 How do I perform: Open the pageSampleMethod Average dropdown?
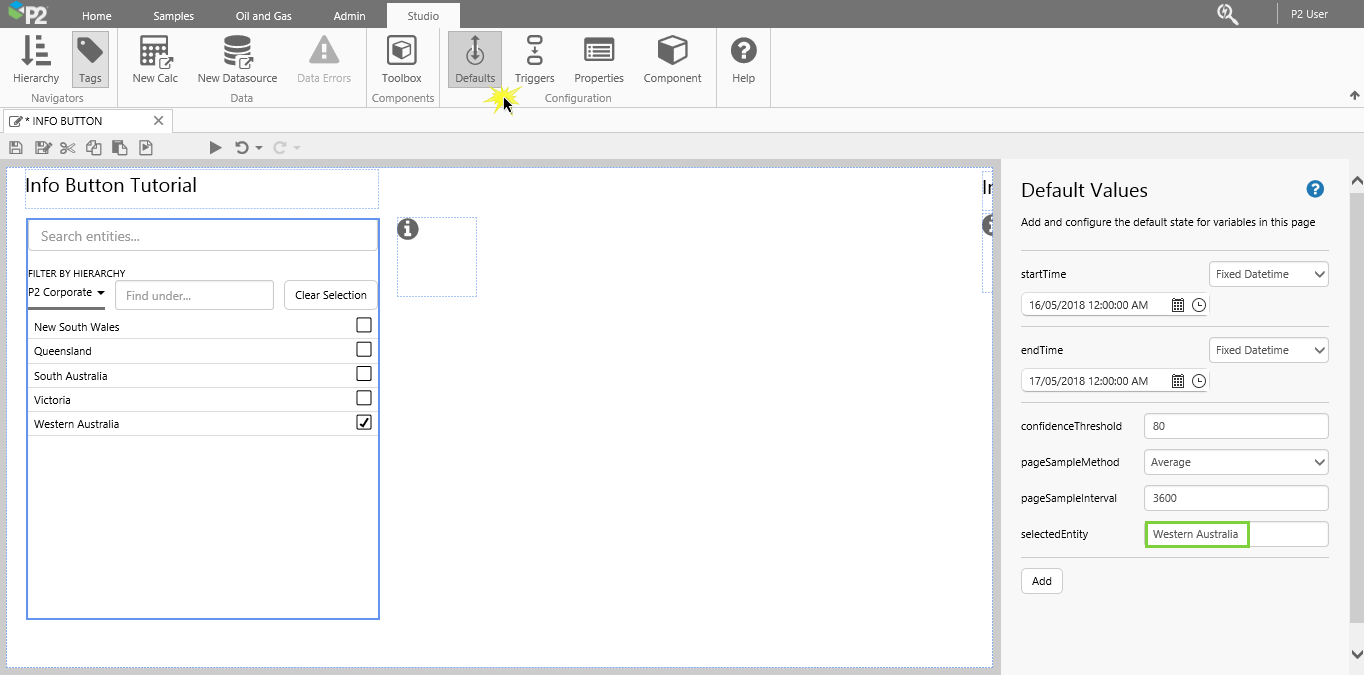click(x=1236, y=462)
